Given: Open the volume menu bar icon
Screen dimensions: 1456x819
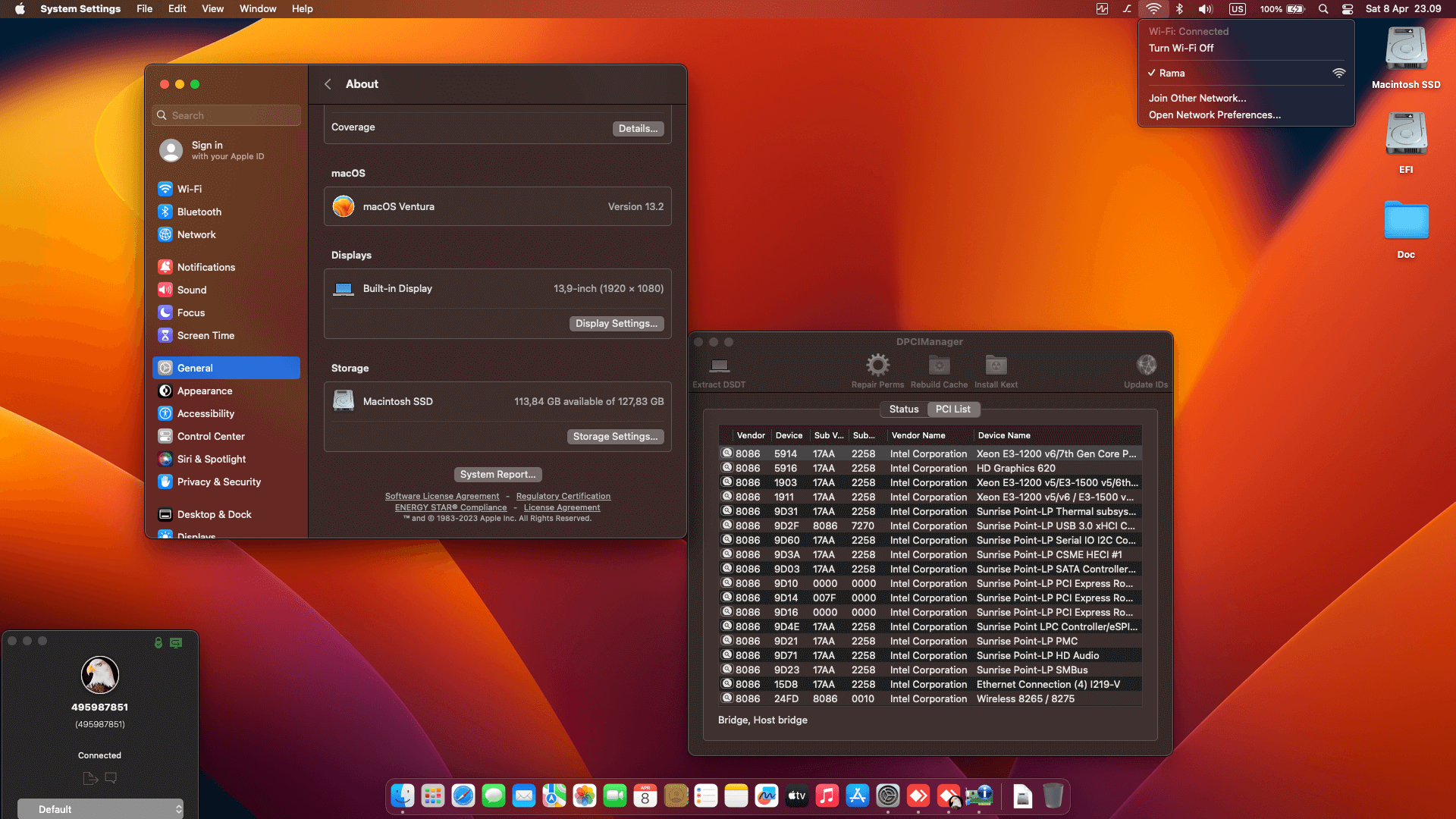Looking at the screenshot, I should [1206, 9].
